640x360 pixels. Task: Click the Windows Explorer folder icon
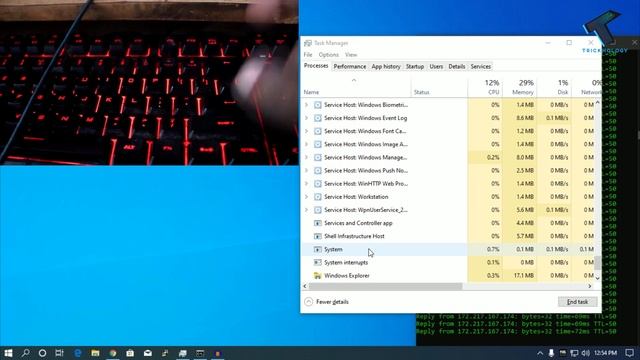point(318,276)
